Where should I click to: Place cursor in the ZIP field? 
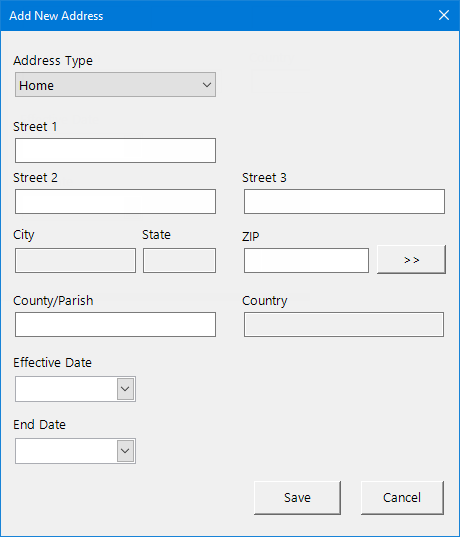tap(306, 261)
